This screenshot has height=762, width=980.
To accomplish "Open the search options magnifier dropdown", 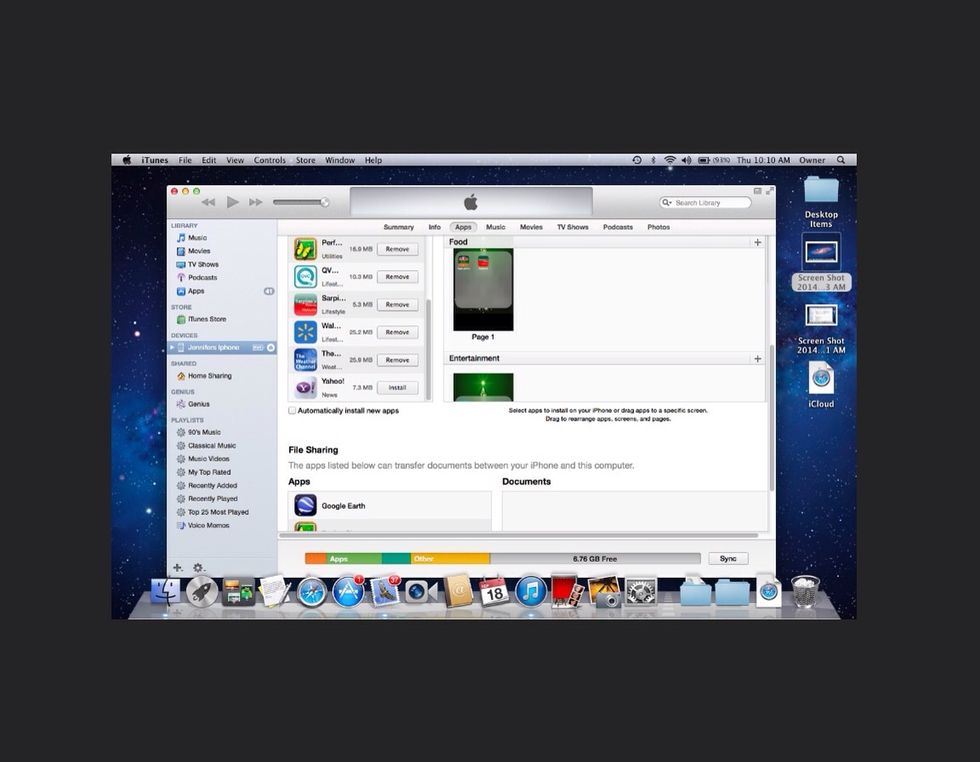I will (667, 203).
